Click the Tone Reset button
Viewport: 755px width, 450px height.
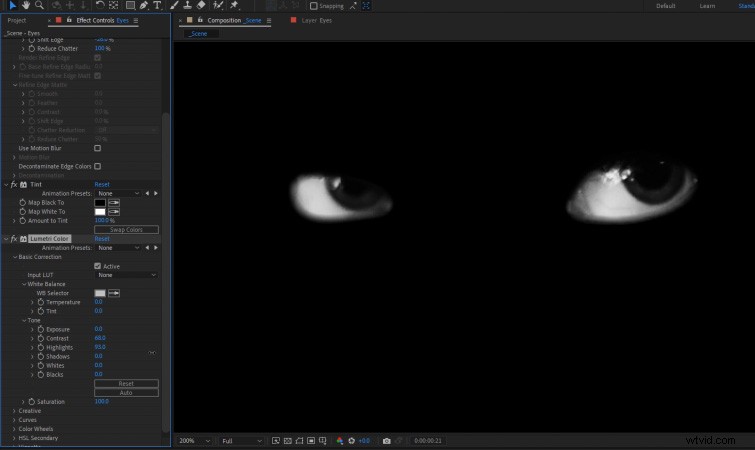pos(126,384)
